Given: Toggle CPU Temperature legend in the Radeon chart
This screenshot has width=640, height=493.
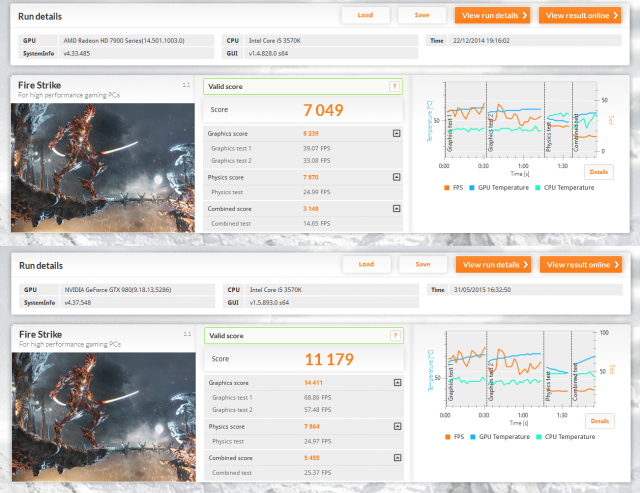Looking at the screenshot, I should tap(560, 187).
